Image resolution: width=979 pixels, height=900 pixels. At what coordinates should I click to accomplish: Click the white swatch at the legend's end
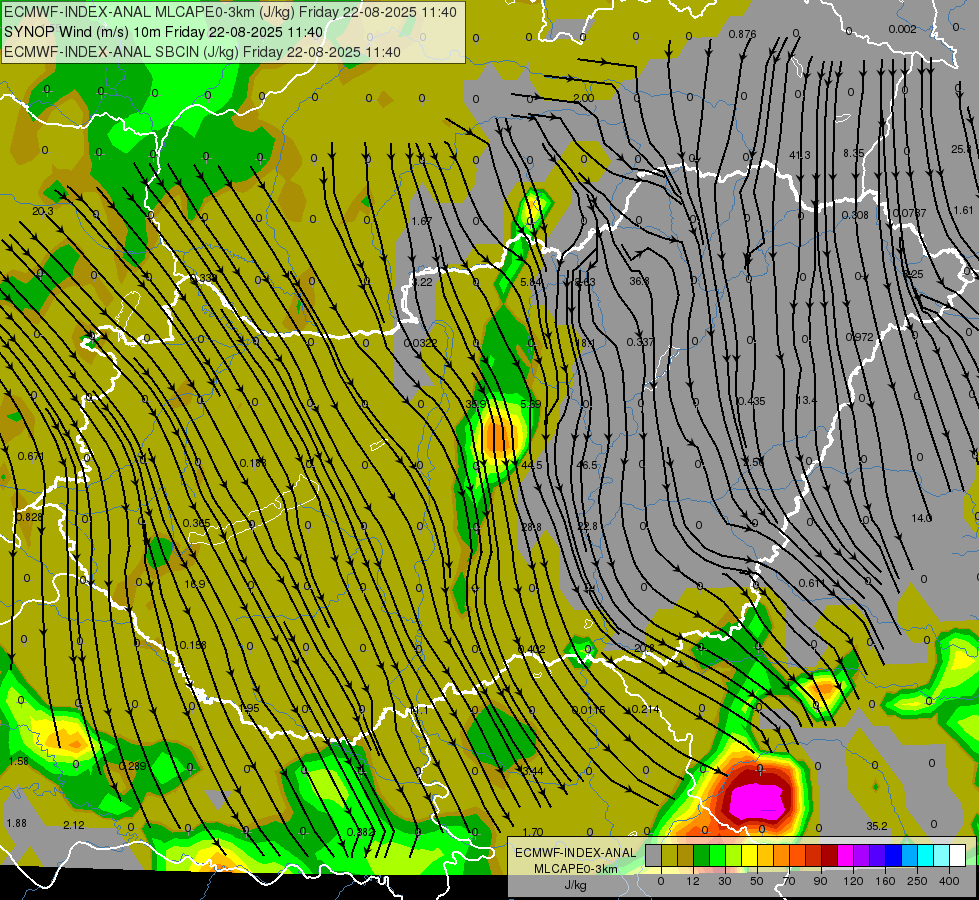[x=957, y=855]
